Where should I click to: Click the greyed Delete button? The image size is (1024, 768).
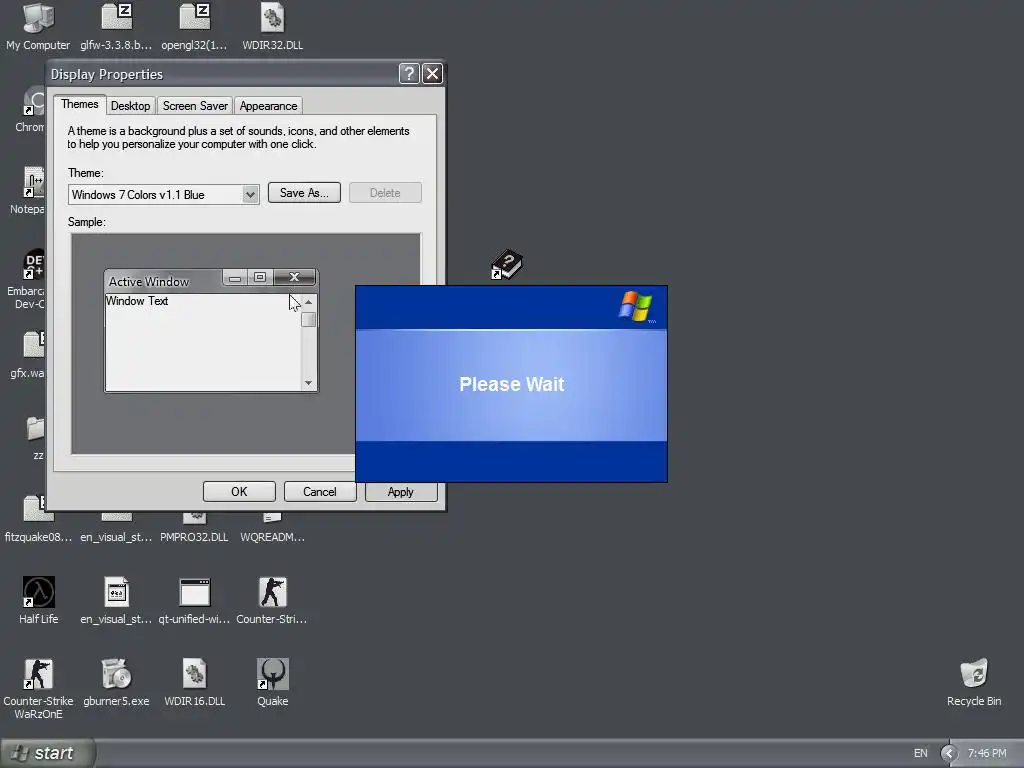tap(385, 193)
